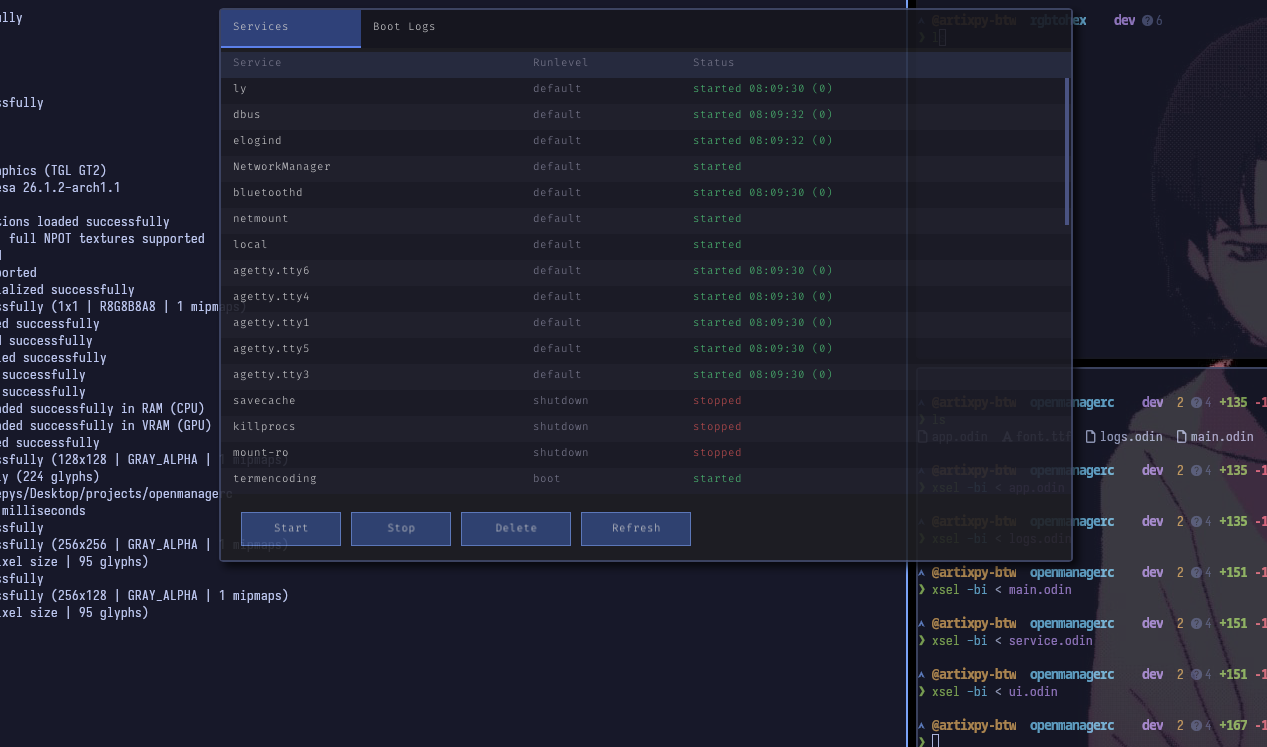
Task: Select the Services tab
Action: (x=291, y=28)
